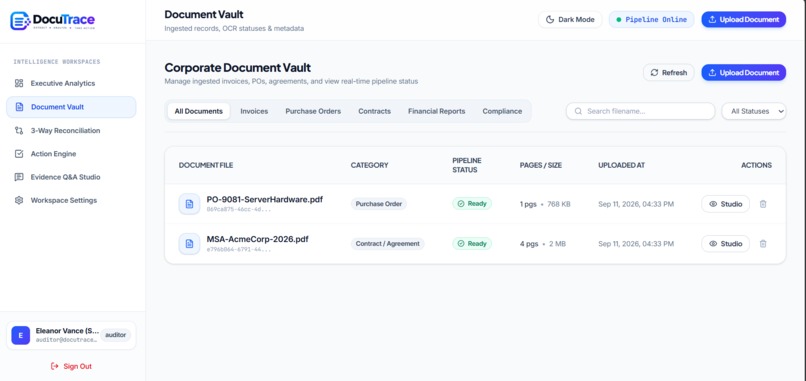This screenshot has width=806, height=381.
Task: Open PO-9081-ServerHardware.pdf filename
Action: click(x=265, y=199)
